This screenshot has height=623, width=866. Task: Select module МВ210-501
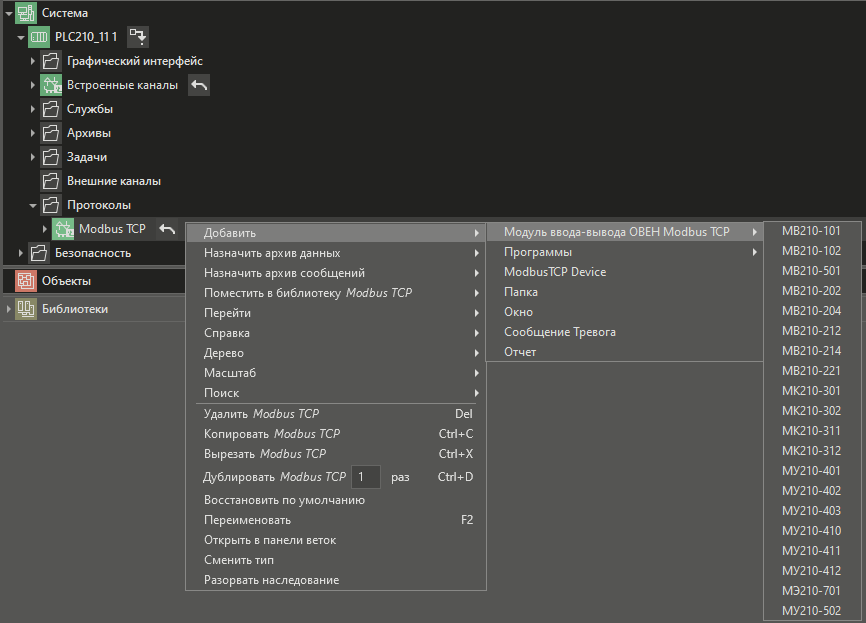click(x=812, y=271)
